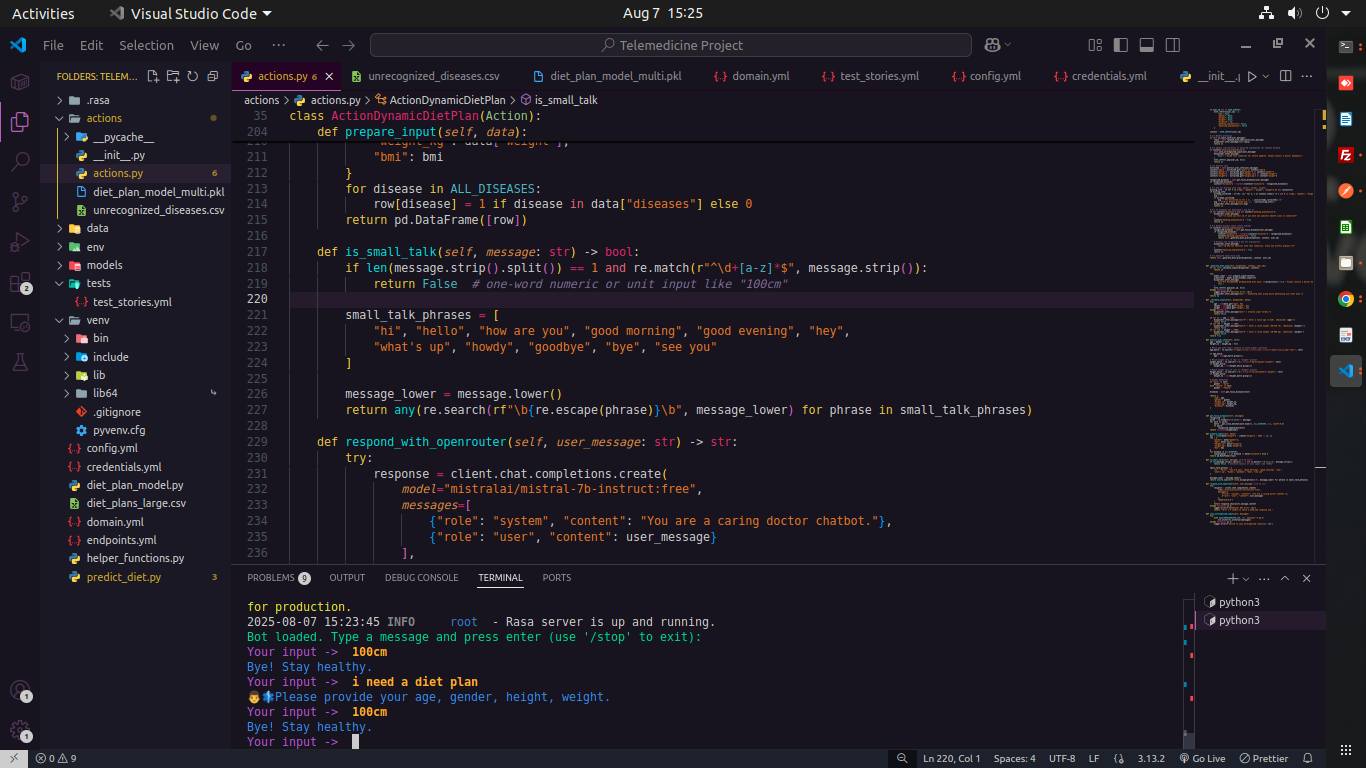Open the run Python file dropdown arrow
This screenshot has height=768, width=1366.
[x=1265, y=76]
